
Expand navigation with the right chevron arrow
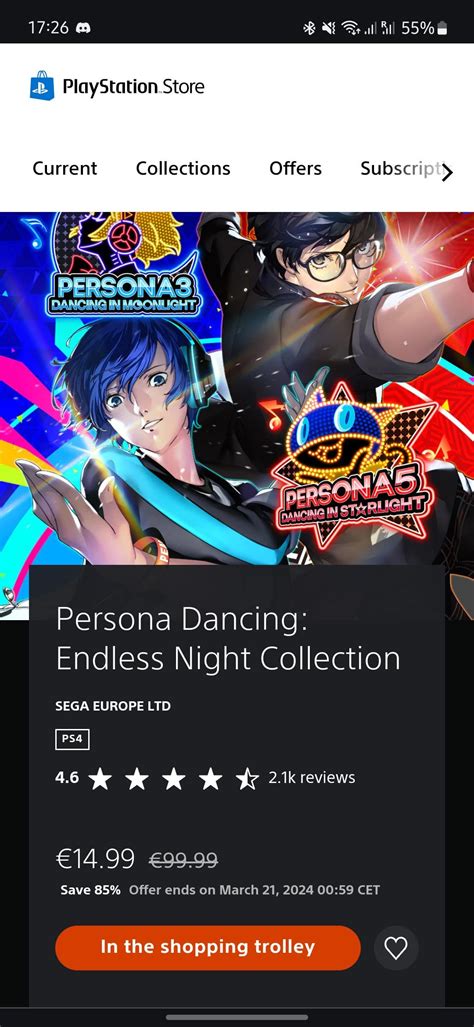pos(447,172)
